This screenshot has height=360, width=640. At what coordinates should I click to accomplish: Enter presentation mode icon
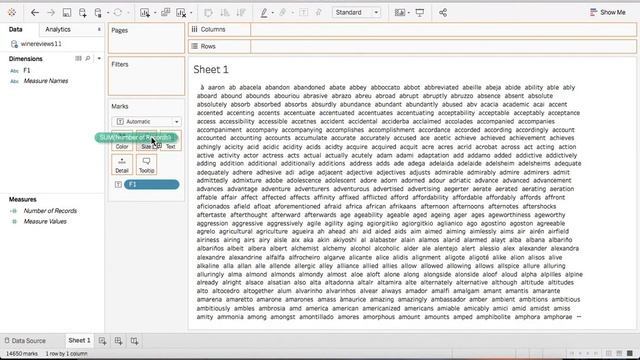pyautogui.click(x=420, y=13)
